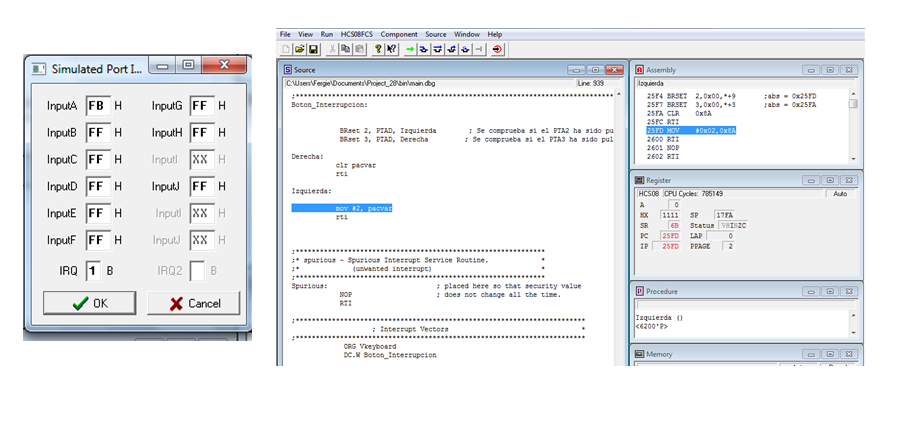The image size is (903, 435).
Task: Click the Copy toolbar icon
Action: (346, 48)
